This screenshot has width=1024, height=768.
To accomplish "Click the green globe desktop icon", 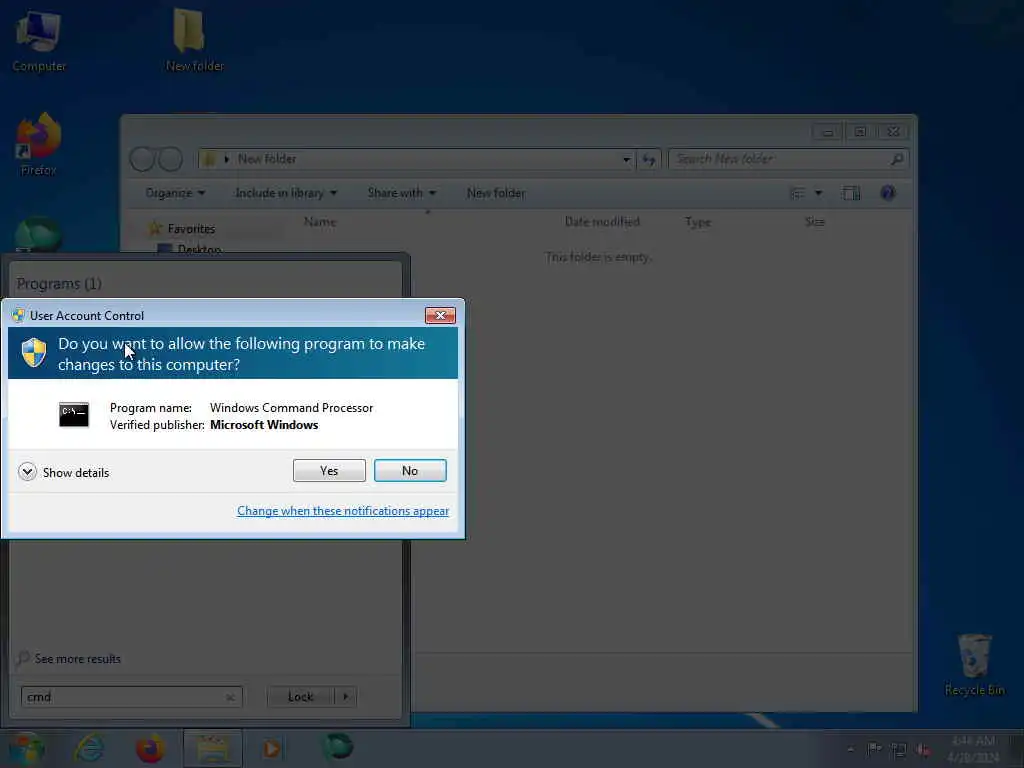I will pos(38,234).
